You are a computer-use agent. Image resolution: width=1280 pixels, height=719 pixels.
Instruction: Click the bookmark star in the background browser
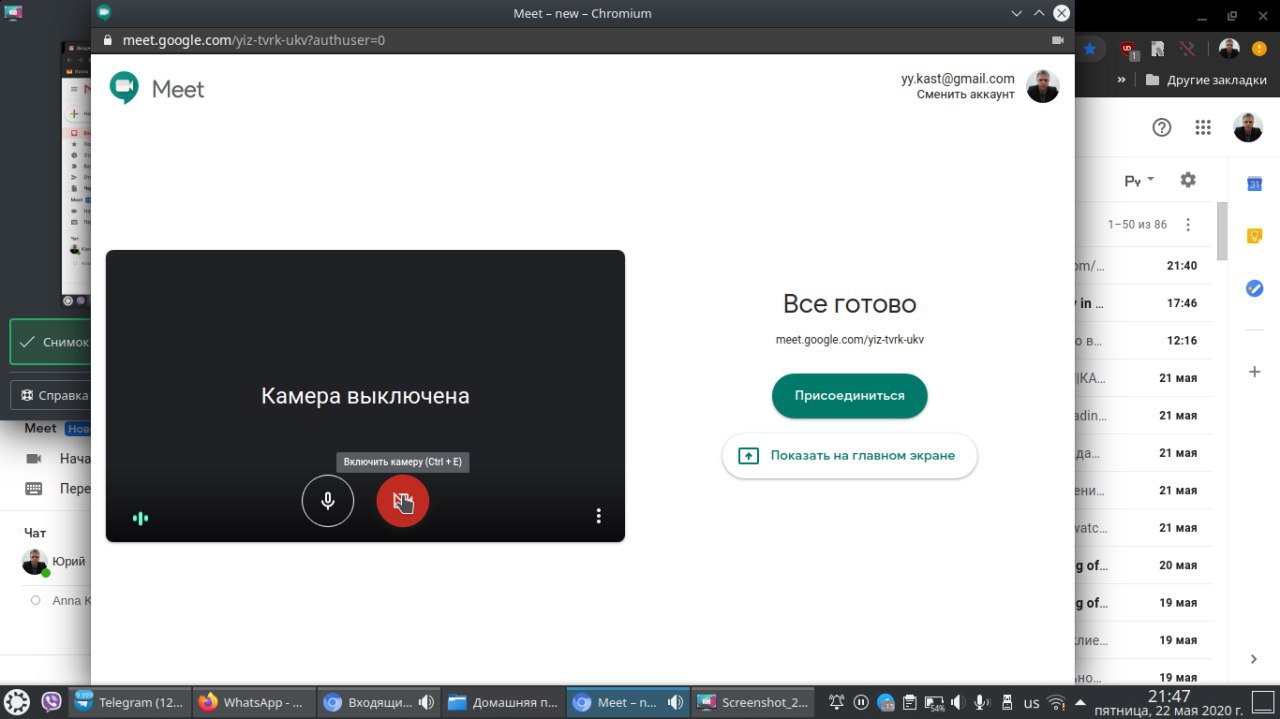point(1090,48)
